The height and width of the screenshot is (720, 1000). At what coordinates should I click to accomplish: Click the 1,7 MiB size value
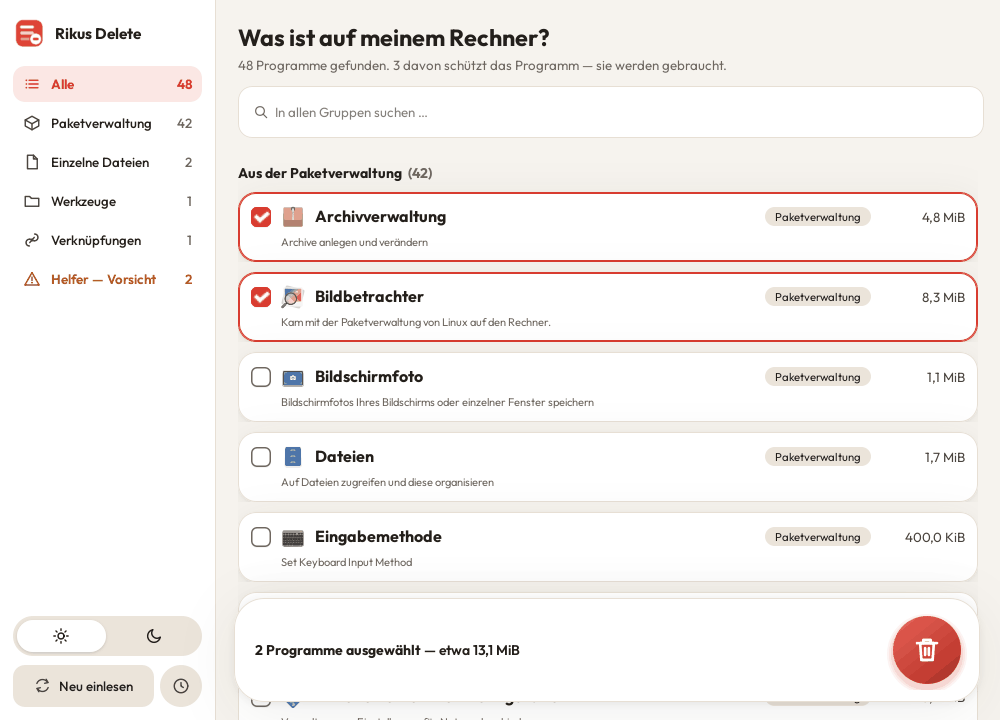(x=945, y=457)
